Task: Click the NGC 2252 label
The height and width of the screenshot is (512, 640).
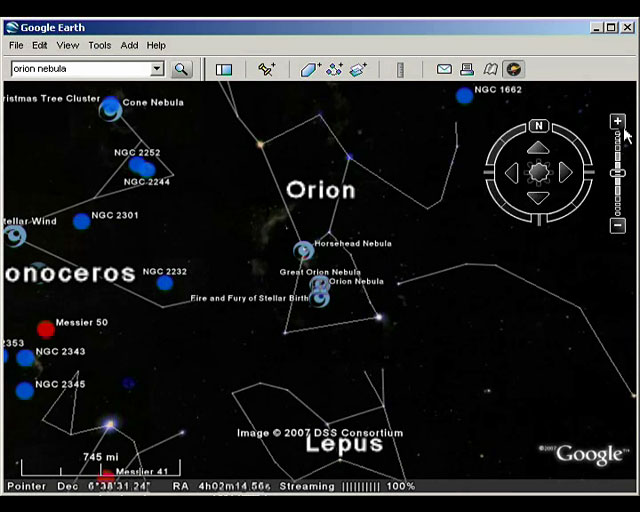Action: pos(137,153)
